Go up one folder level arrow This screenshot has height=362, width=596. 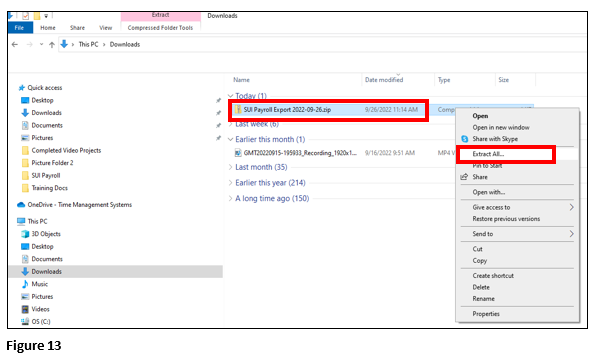(52, 44)
